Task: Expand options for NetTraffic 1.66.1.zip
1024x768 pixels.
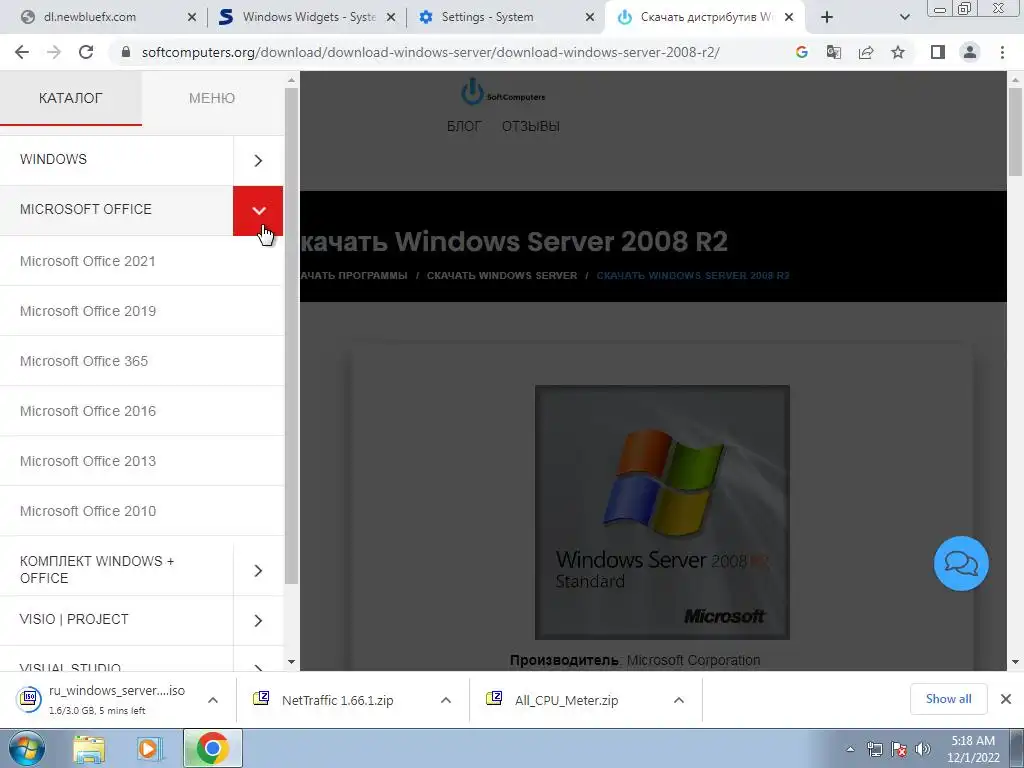Action: tap(446, 700)
